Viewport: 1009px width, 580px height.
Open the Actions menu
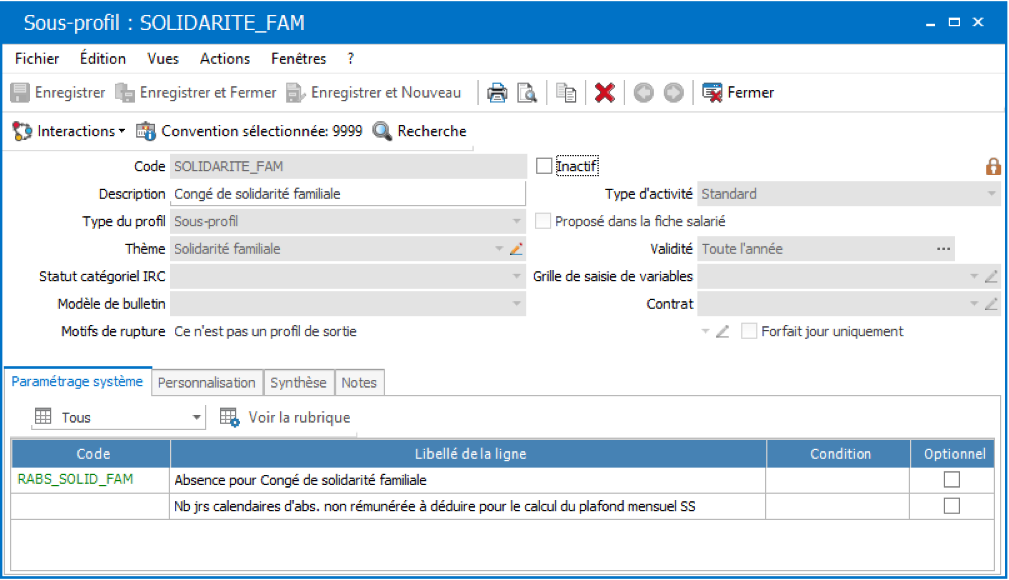225,59
